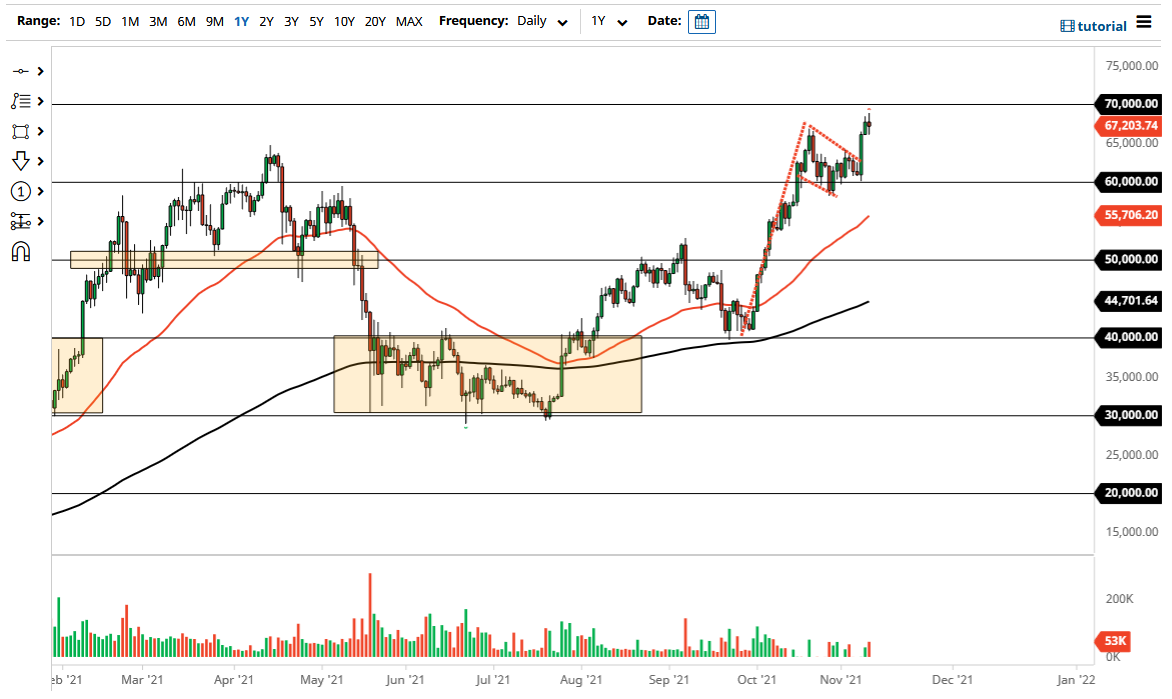Select the 6M range tab
Viewport: 1172px width, 699px height.
tap(185, 21)
